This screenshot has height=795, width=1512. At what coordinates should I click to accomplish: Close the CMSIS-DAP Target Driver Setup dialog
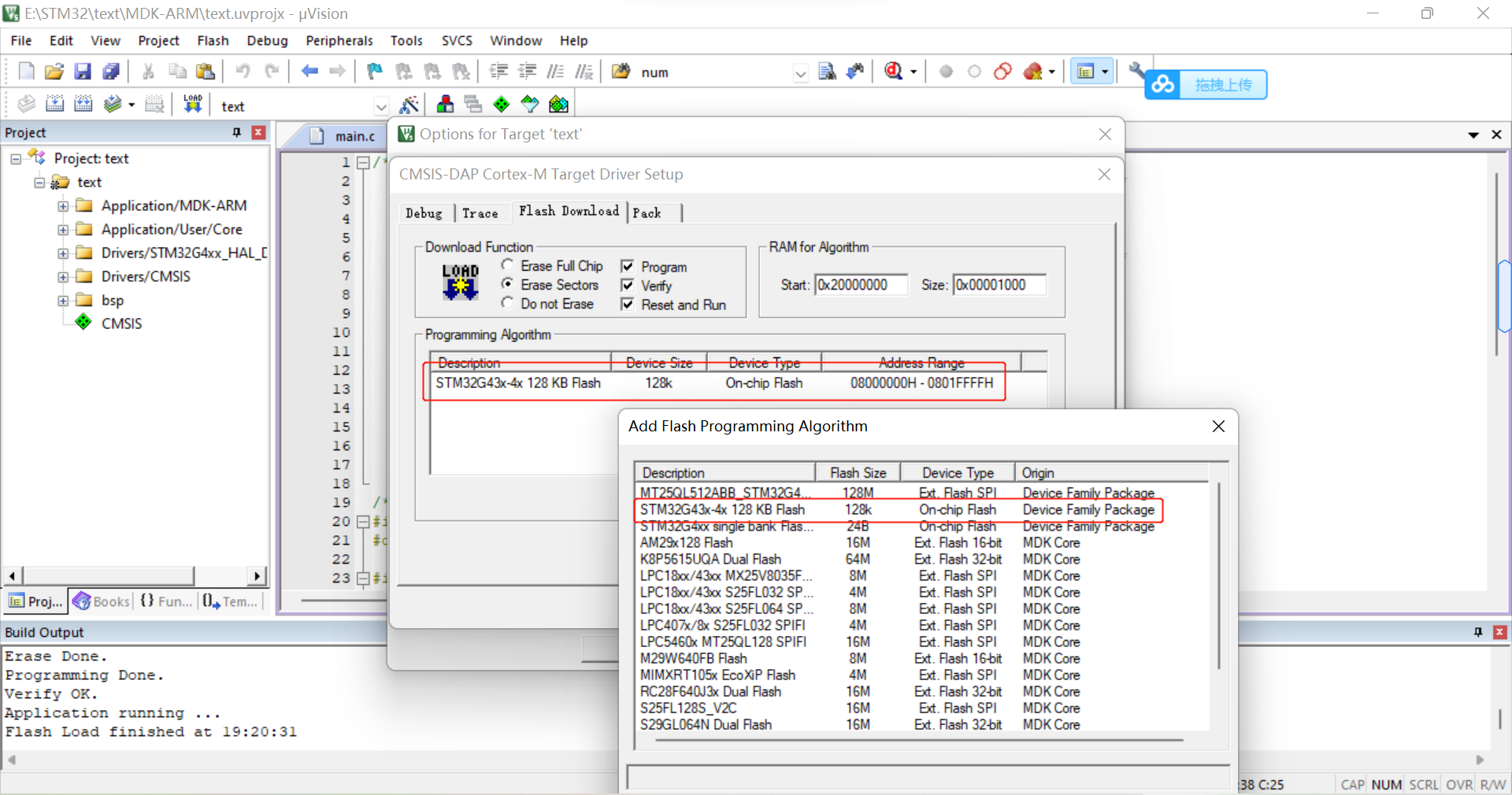[1104, 174]
